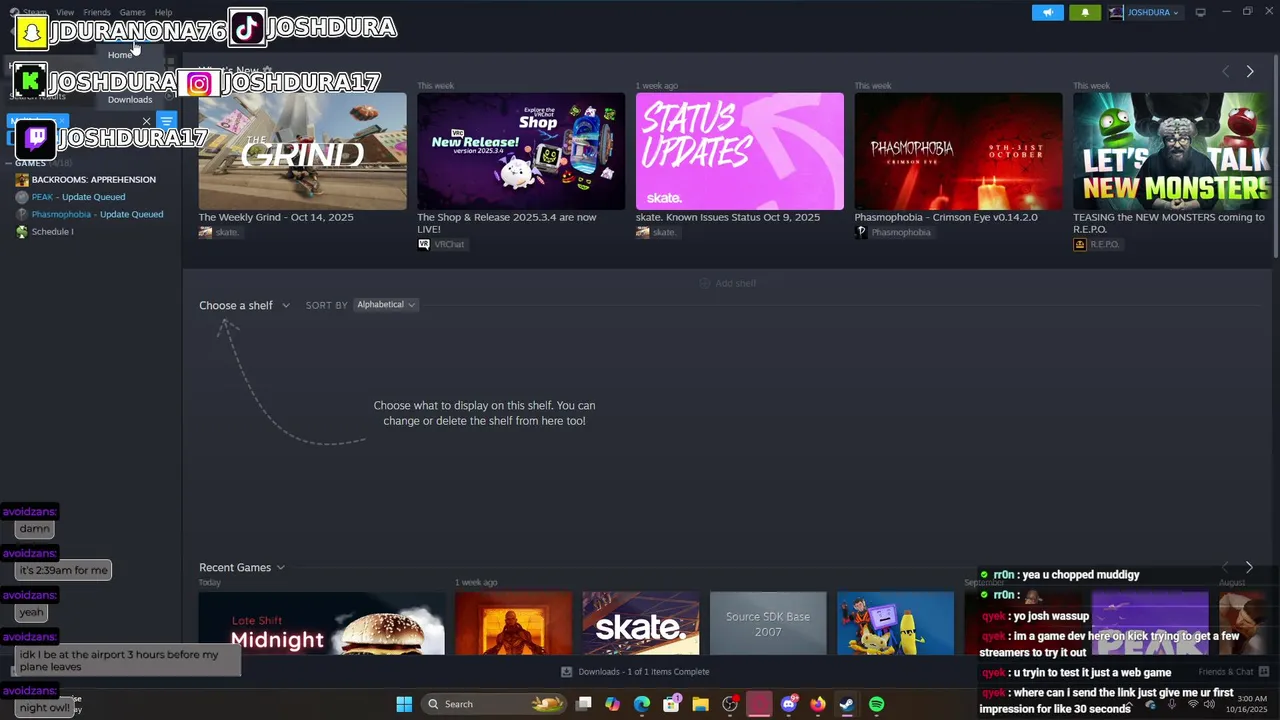Select Phasmophobia - Update Queued entry
The width and height of the screenshot is (1280, 720).
97,214
